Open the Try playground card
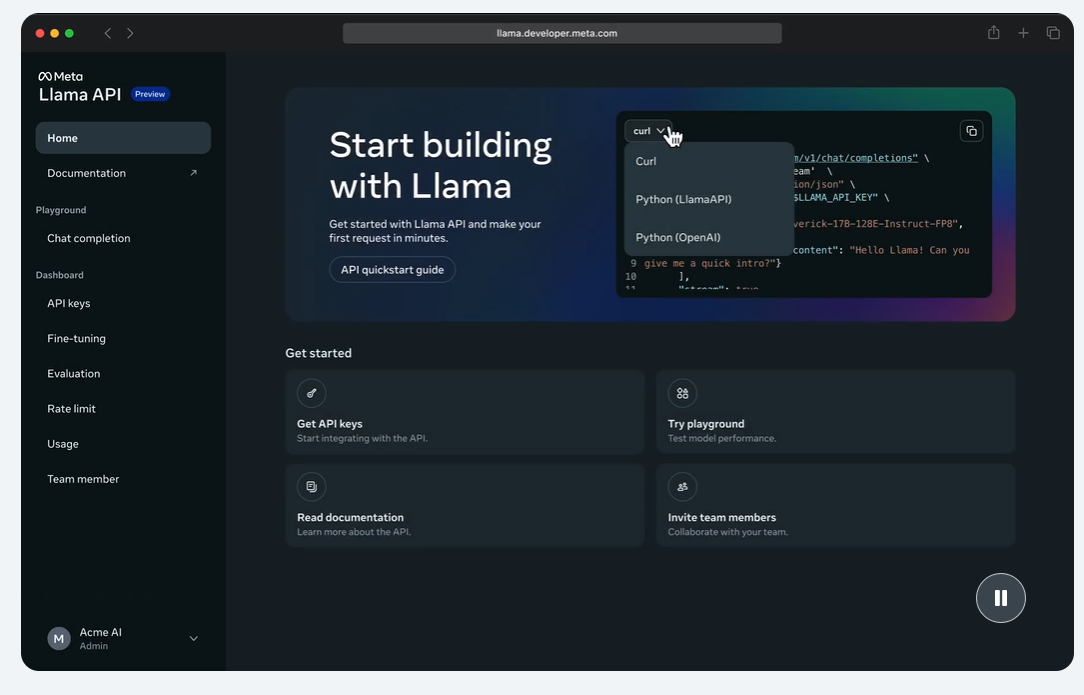The width and height of the screenshot is (1084, 695). coord(835,412)
